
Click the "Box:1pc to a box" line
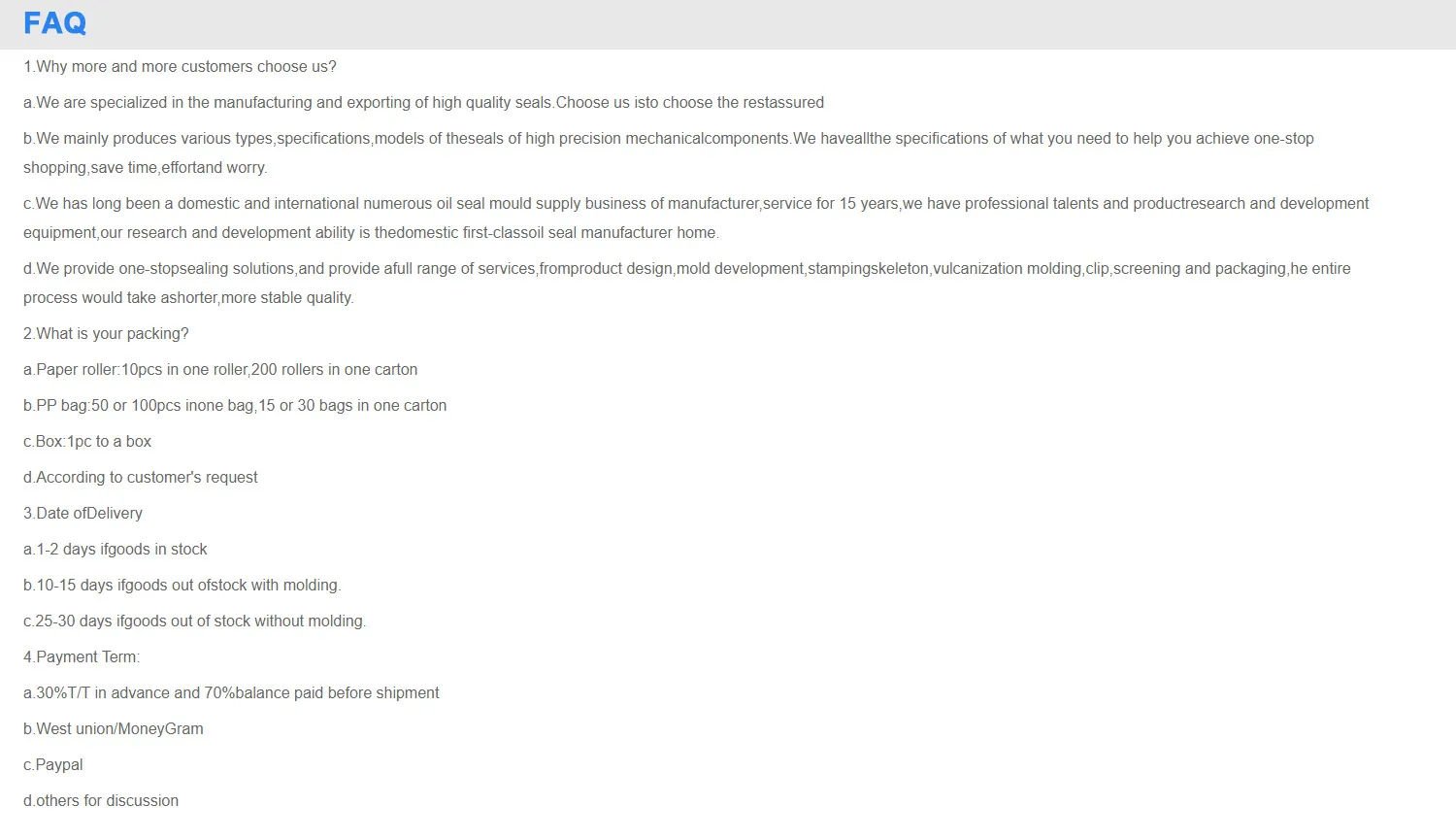click(87, 442)
